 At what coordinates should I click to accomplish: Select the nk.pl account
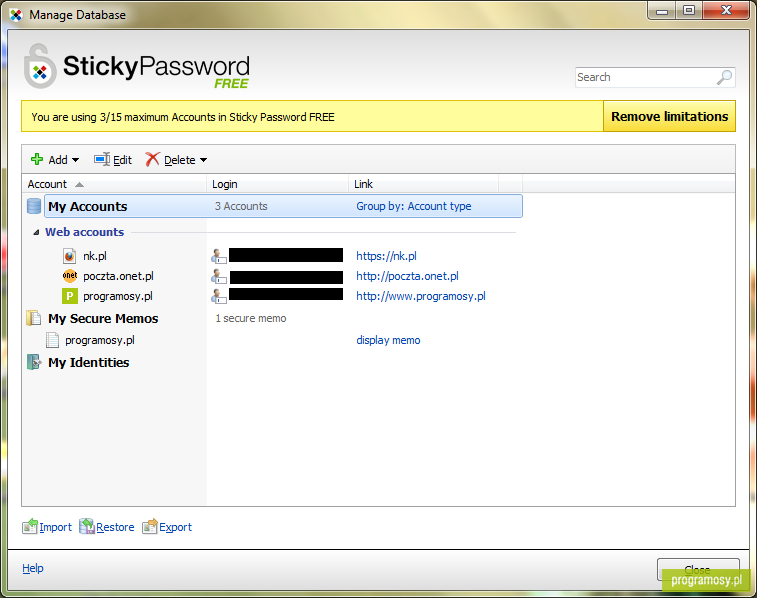coord(95,256)
